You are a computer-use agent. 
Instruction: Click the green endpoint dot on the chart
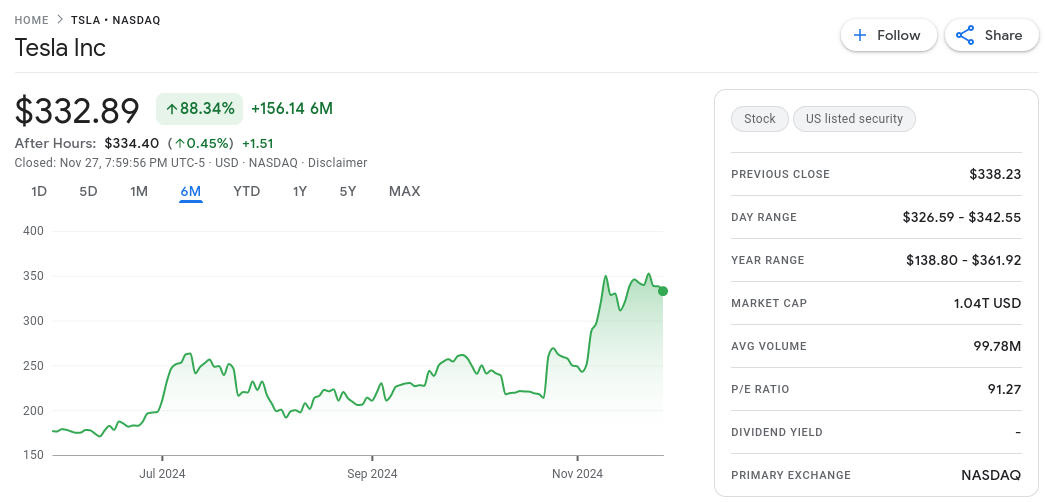tap(663, 291)
